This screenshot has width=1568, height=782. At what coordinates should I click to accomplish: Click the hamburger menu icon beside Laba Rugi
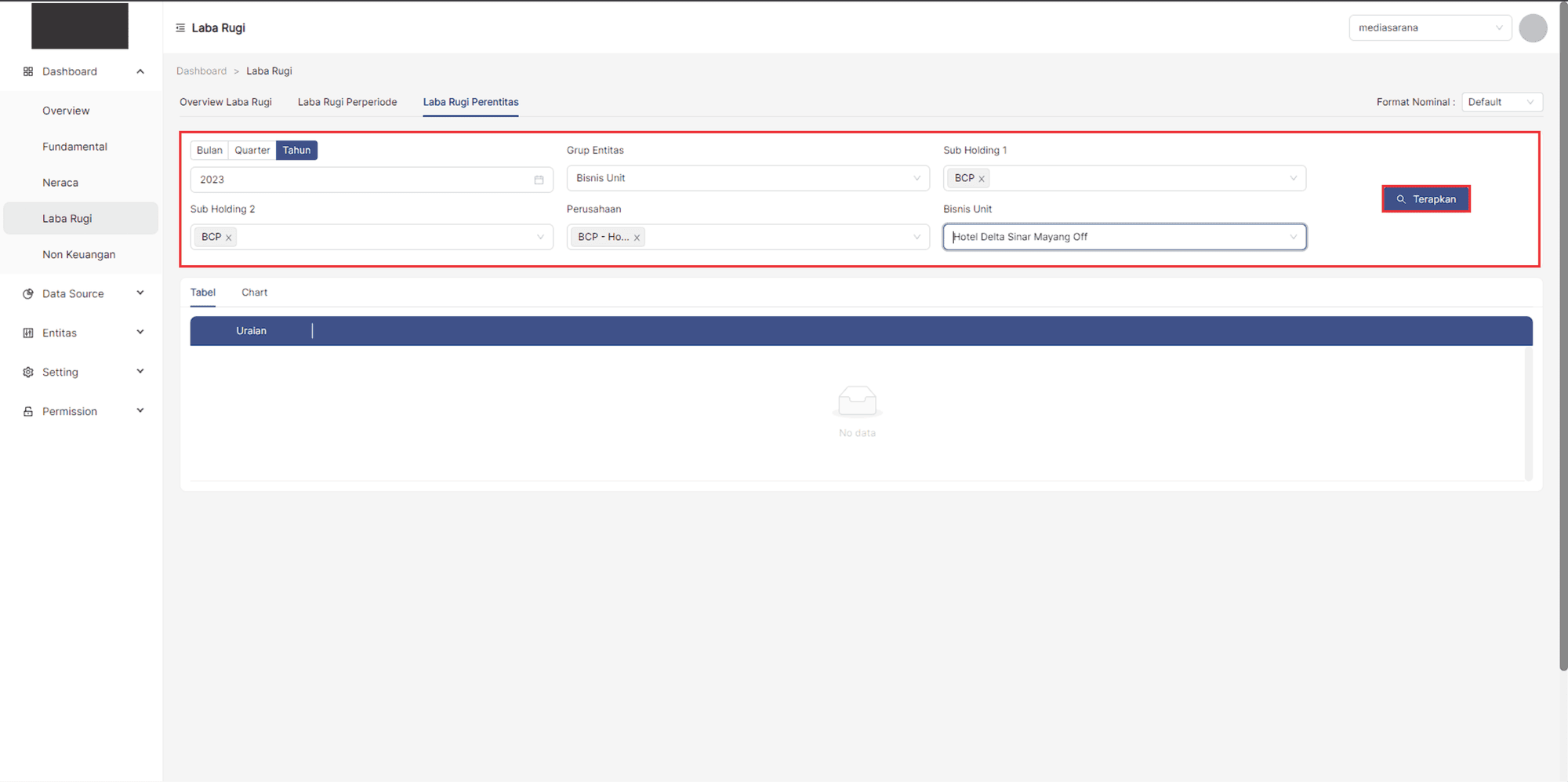tap(180, 28)
